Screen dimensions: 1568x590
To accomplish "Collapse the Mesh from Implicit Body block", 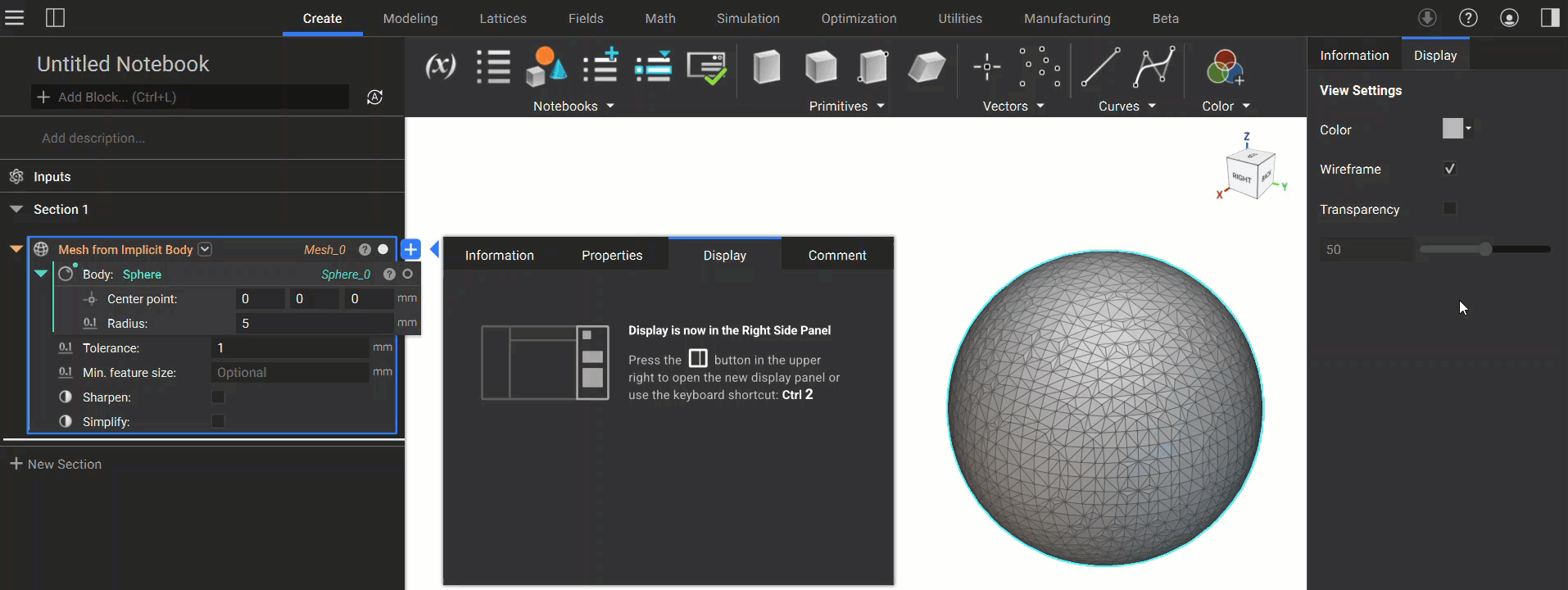I will 16,249.
